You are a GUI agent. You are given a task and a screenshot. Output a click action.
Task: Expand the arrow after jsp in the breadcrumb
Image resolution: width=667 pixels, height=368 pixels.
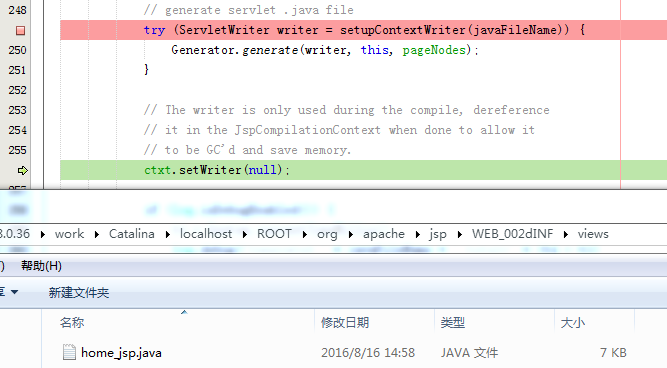[x=459, y=234]
